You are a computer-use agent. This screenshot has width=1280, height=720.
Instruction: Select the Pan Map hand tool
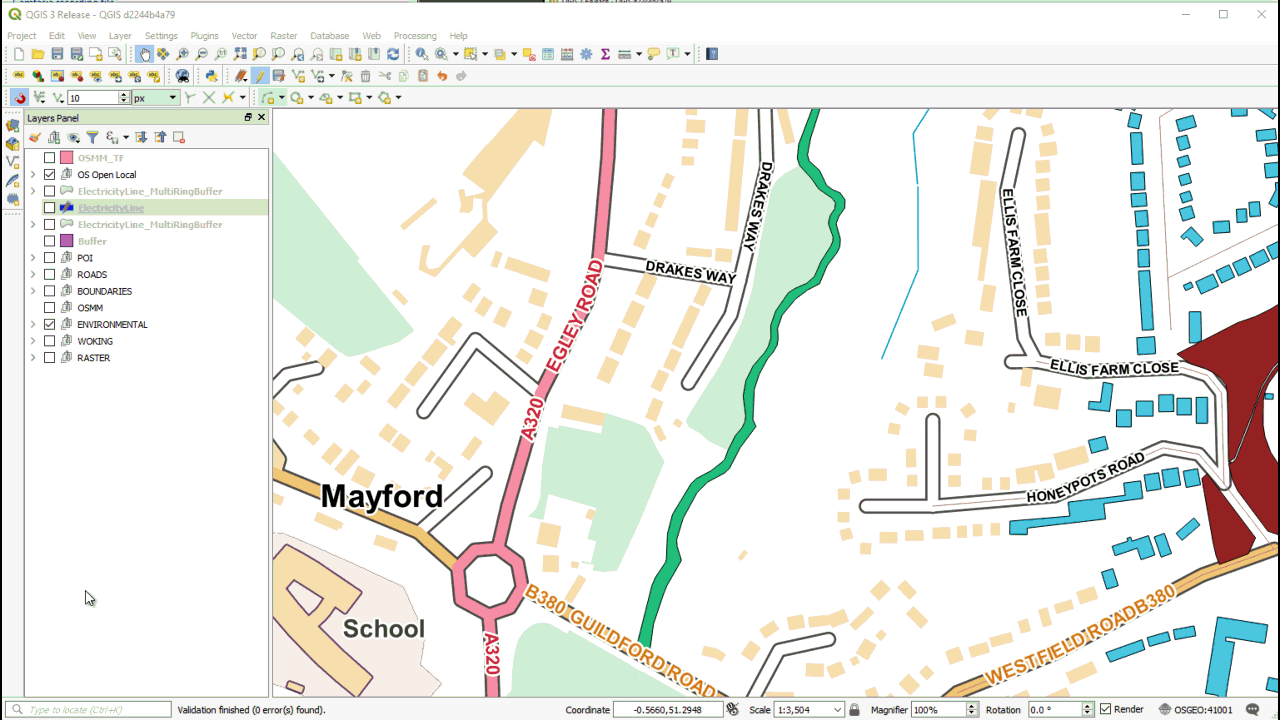(145, 54)
